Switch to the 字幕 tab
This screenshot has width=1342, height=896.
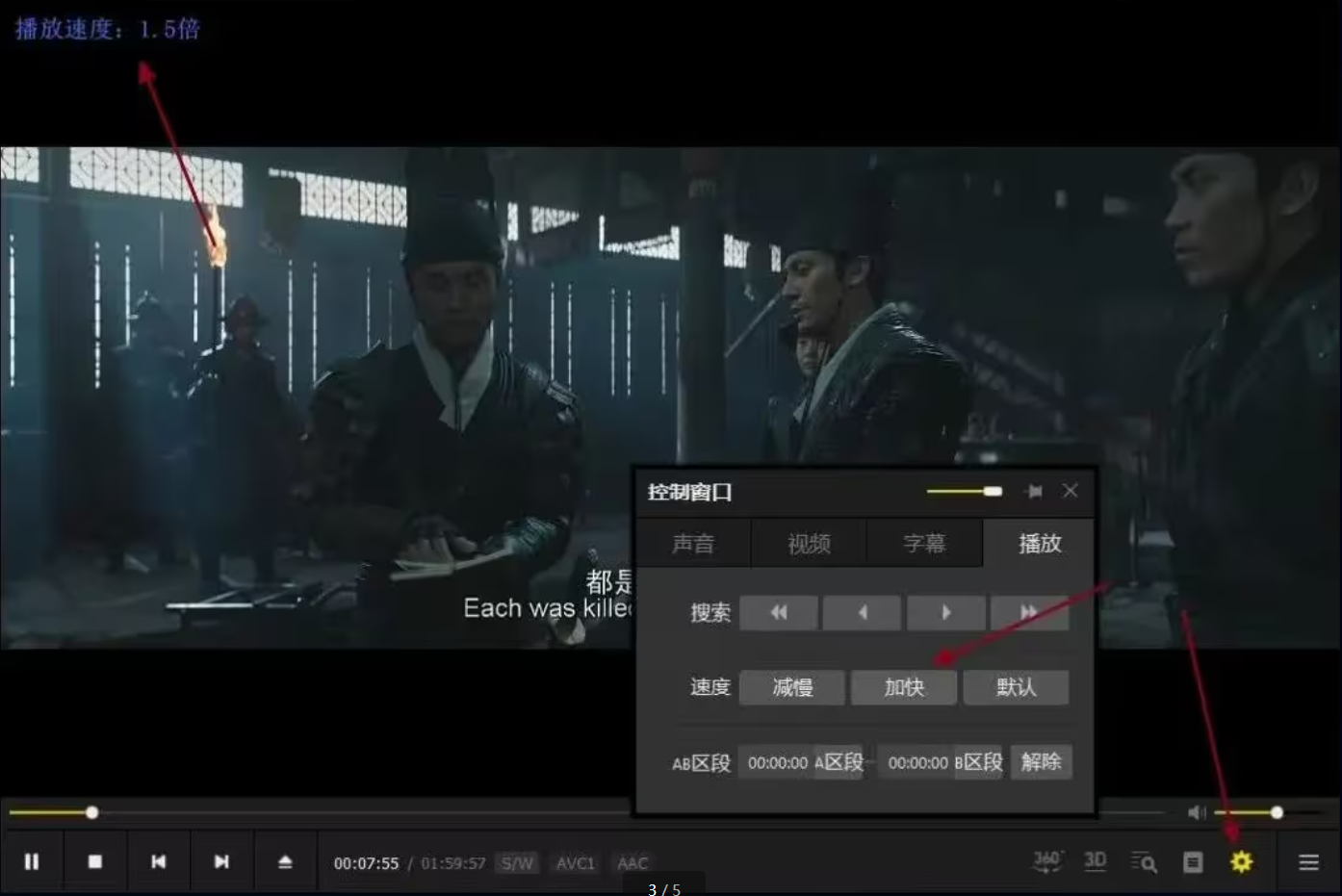click(924, 544)
